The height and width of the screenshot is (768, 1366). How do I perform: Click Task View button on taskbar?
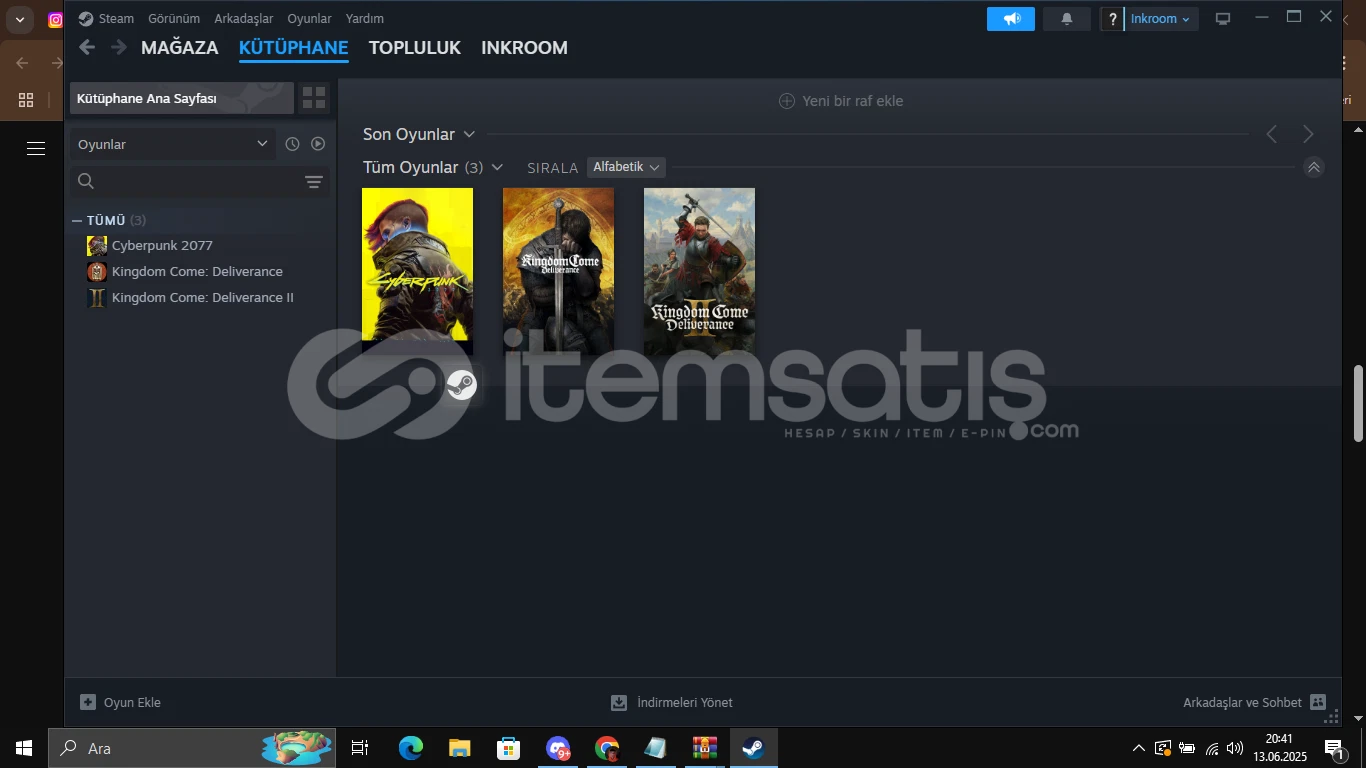(x=360, y=748)
